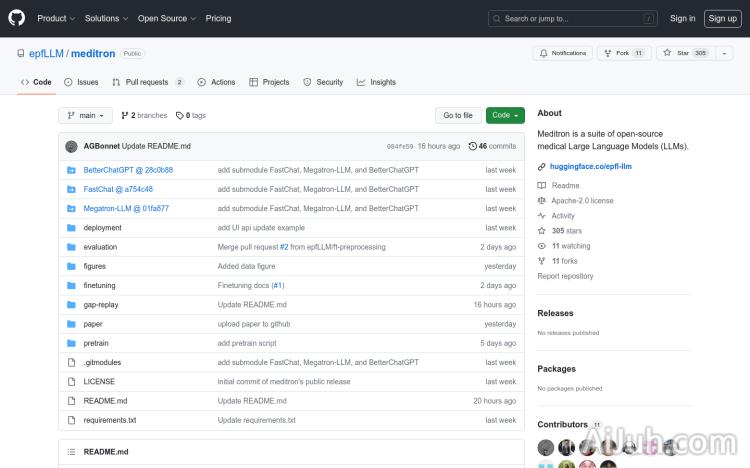
Task: Open the green Code dropdown
Action: pyautogui.click(x=505, y=115)
